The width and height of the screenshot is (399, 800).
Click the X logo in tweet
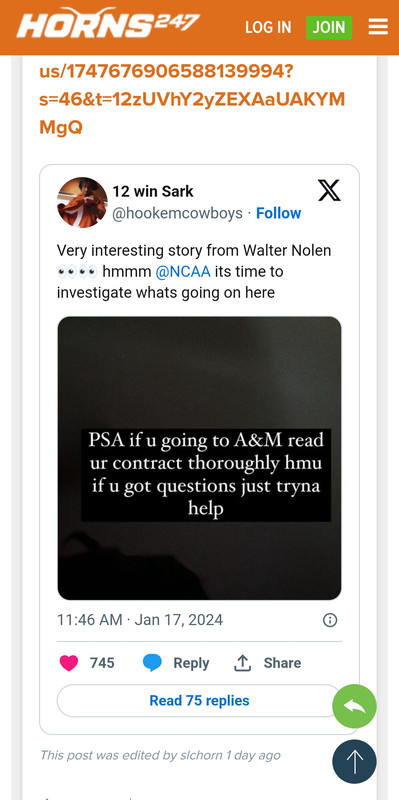[x=329, y=191]
